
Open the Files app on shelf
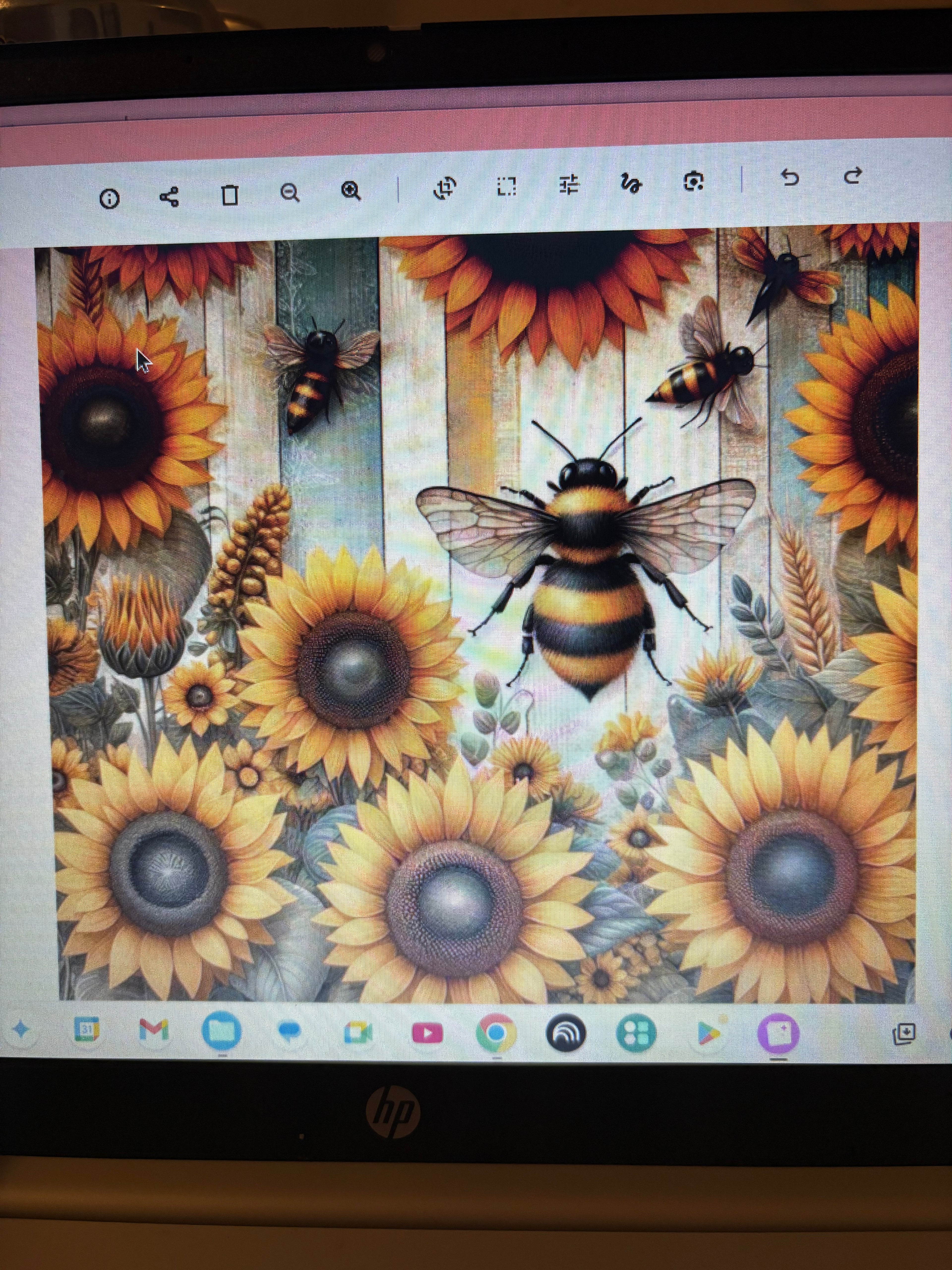pyautogui.click(x=221, y=1031)
